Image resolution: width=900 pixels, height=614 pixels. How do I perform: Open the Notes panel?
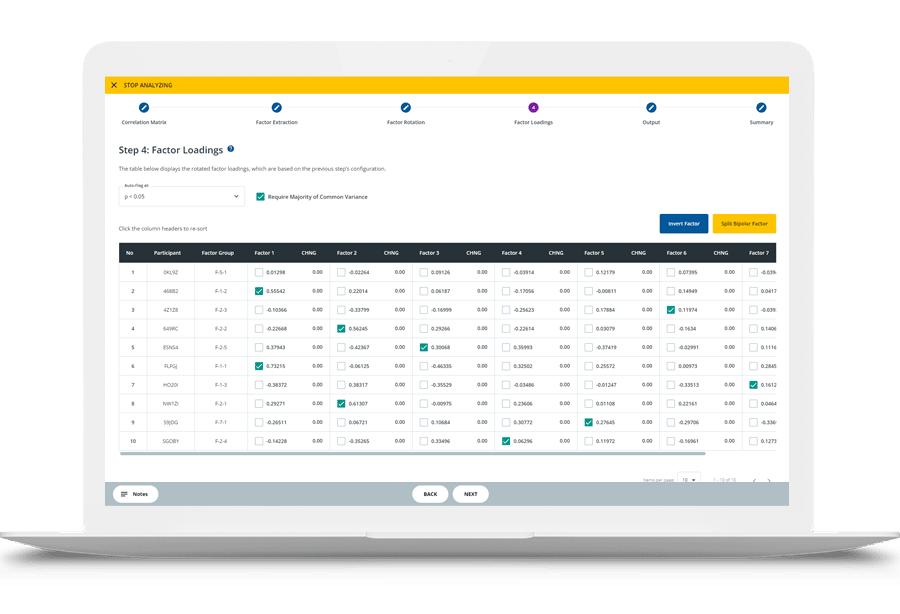[136, 494]
